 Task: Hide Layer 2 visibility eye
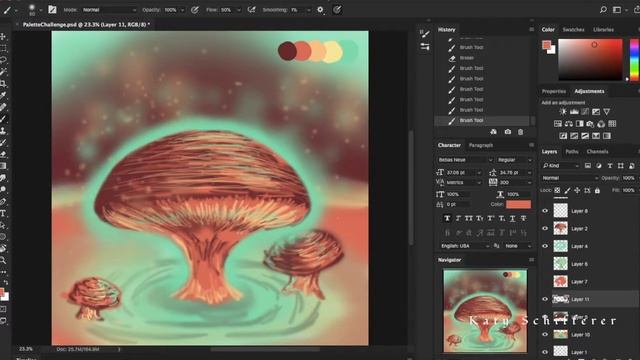click(545, 229)
